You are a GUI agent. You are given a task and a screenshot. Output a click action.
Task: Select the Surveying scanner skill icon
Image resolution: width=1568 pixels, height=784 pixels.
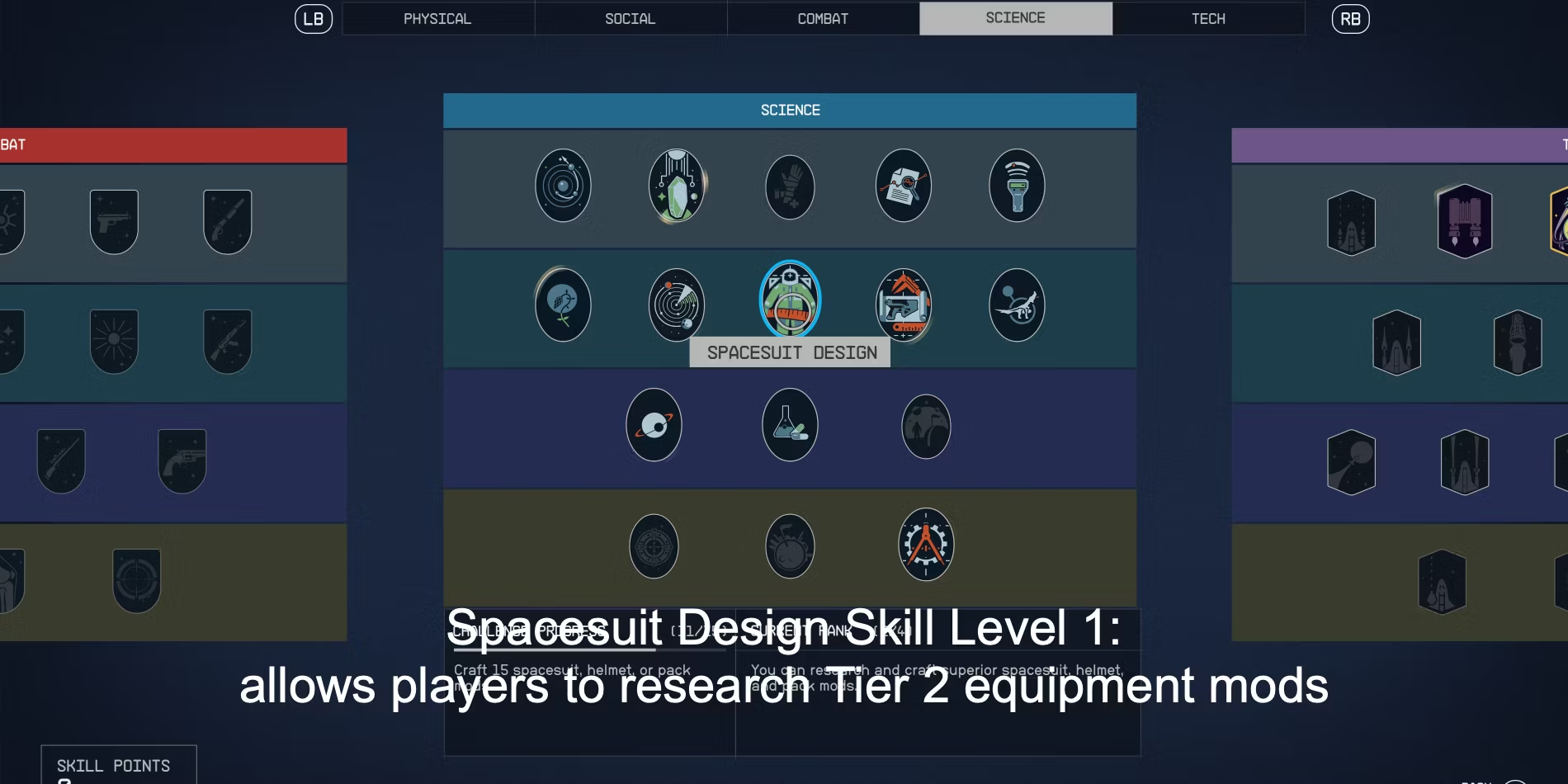1017,186
